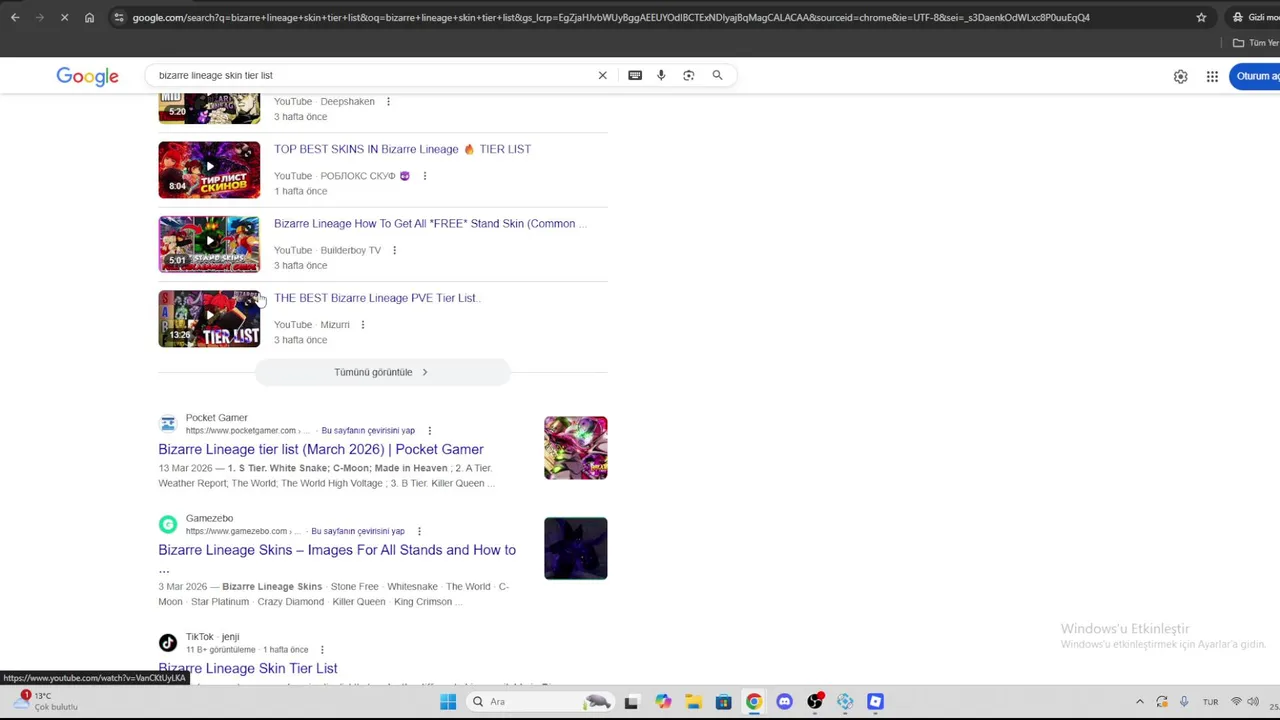The height and width of the screenshot is (720, 1280).
Task: Translate the Pocket Gamer page
Action: click(368, 431)
